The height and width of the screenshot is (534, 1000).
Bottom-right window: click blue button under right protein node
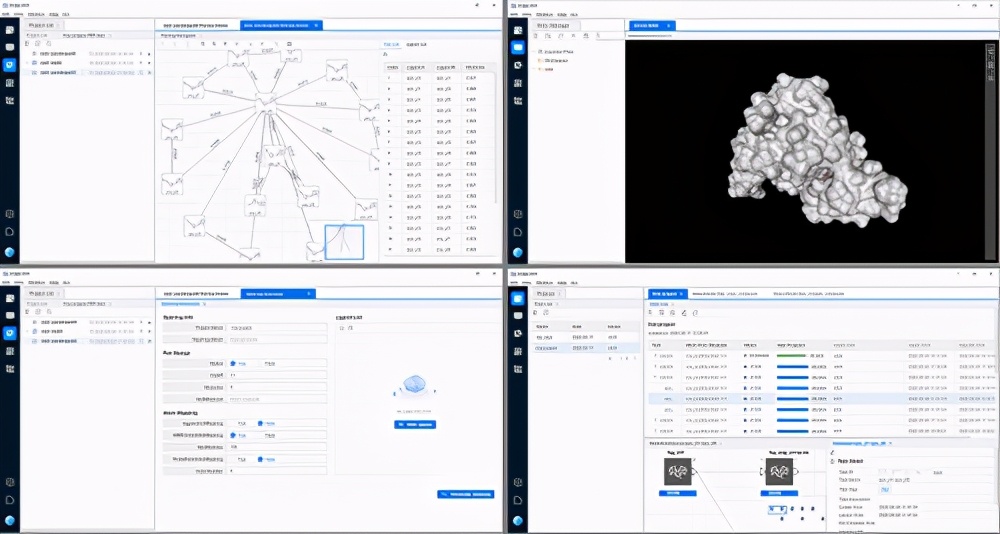779,493
